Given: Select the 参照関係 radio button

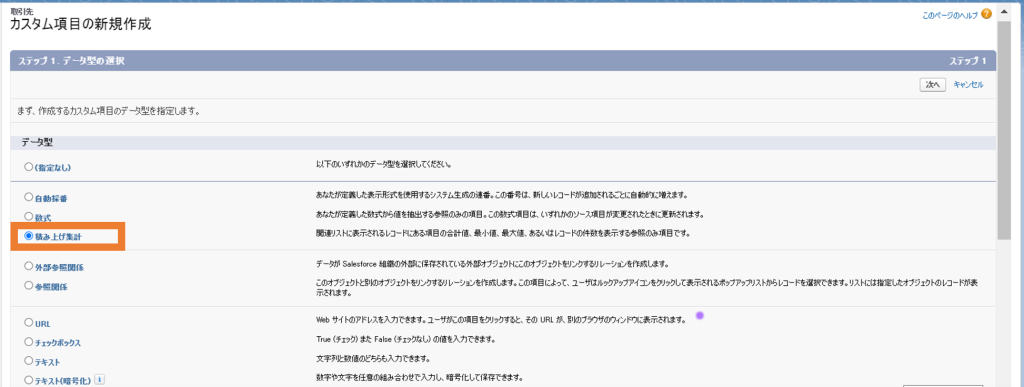Looking at the screenshot, I should tap(28, 285).
